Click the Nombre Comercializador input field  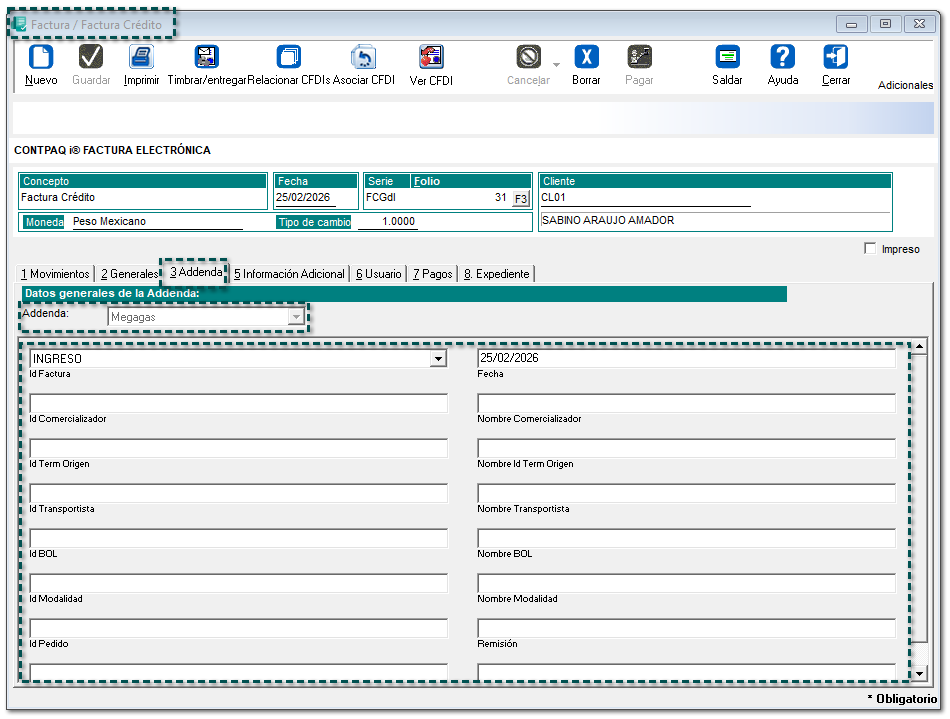coord(686,403)
